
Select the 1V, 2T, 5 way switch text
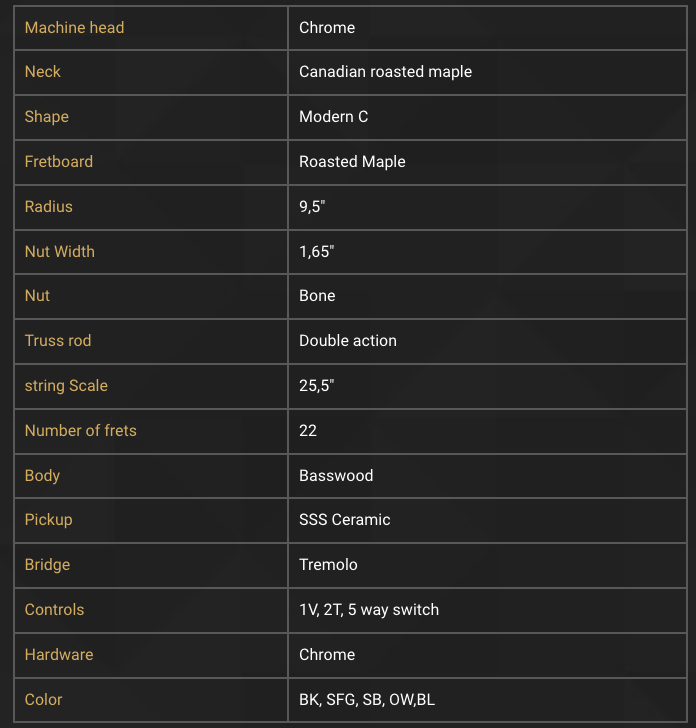coord(369,610)
